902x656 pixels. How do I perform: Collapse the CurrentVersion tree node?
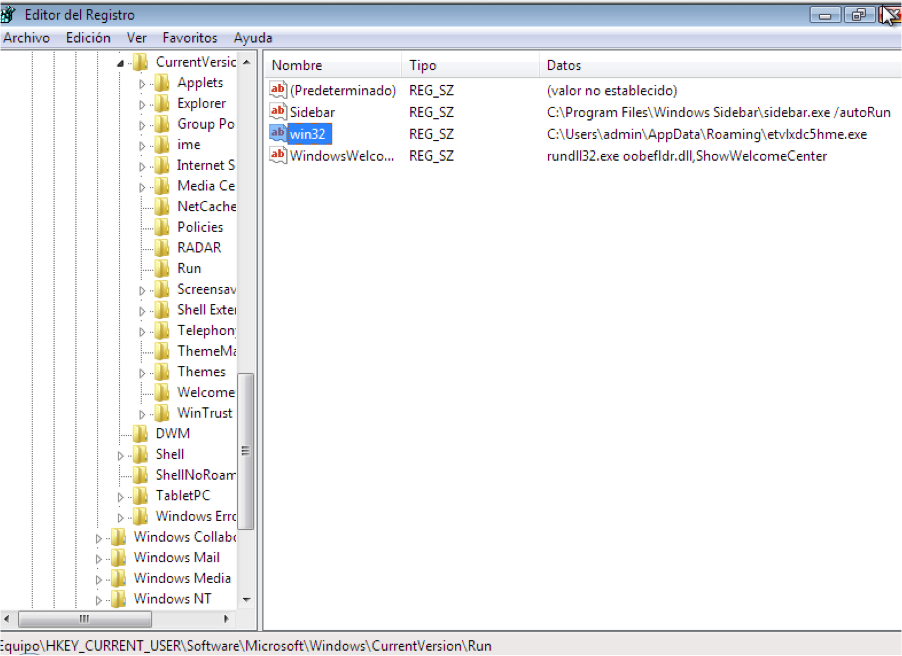(x=120, y=63)
